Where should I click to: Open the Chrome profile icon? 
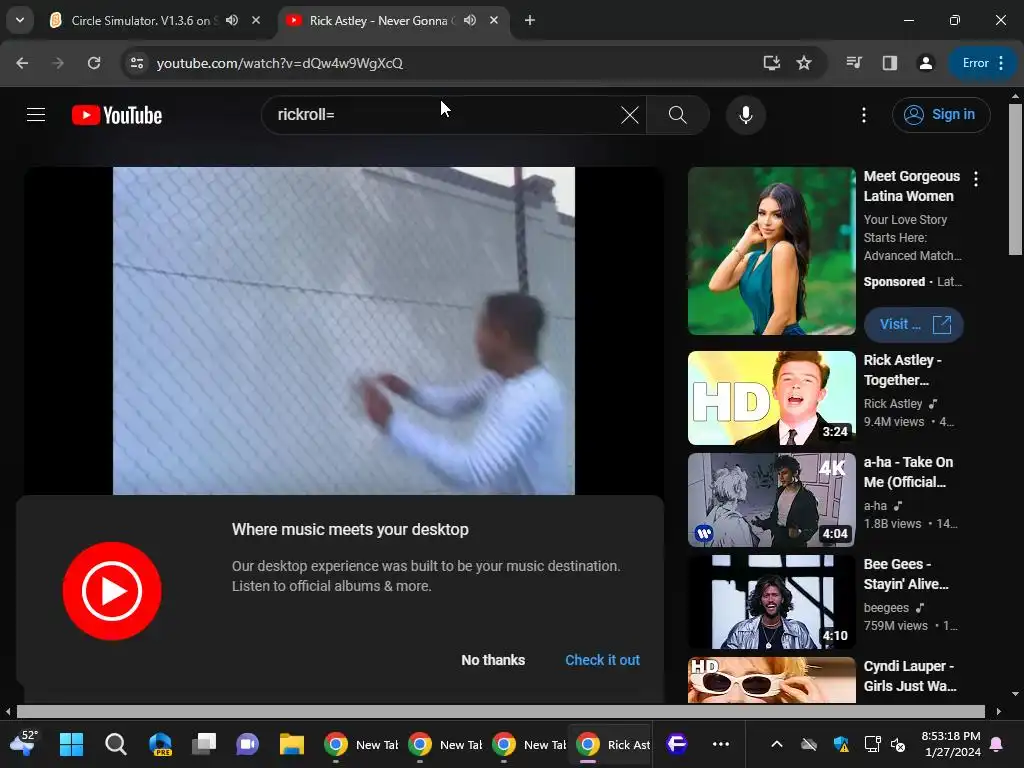925,63
